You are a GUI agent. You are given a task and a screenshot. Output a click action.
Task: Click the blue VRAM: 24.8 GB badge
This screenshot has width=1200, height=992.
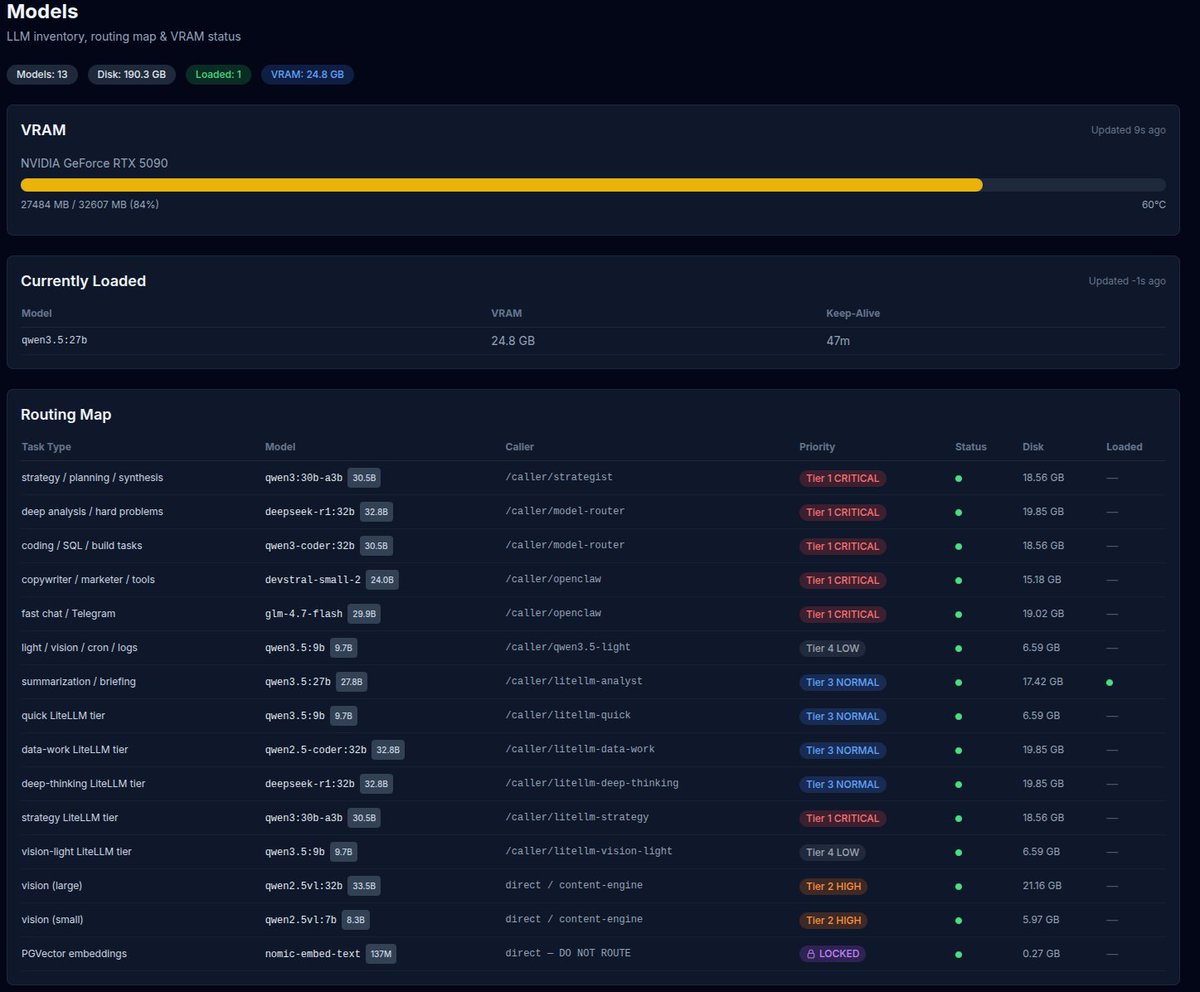click(307, 74)
